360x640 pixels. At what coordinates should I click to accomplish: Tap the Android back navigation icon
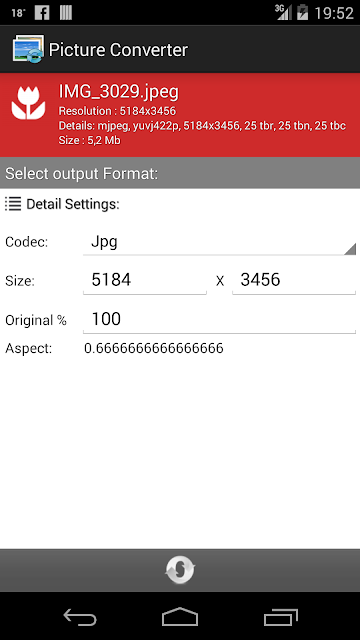pyautogui.click(x=80, y=616)
